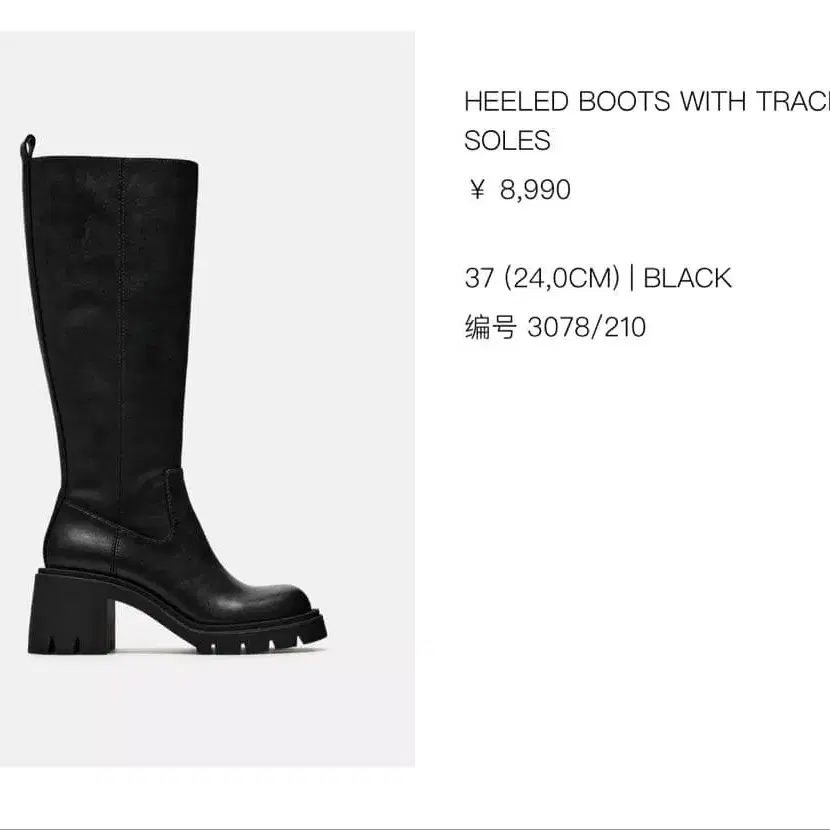Click the word BOOTS in the title
This screenshot has height=830, width=830.
tap(624, 101)
